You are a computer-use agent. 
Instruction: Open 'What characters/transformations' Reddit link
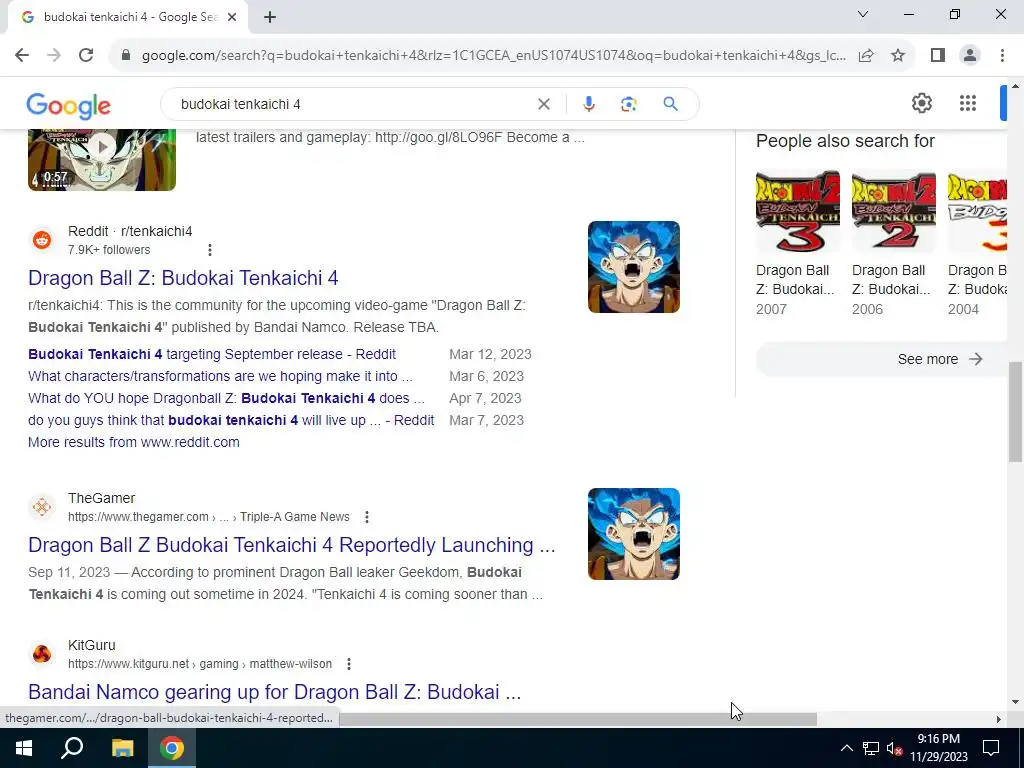tap(220, 377)
